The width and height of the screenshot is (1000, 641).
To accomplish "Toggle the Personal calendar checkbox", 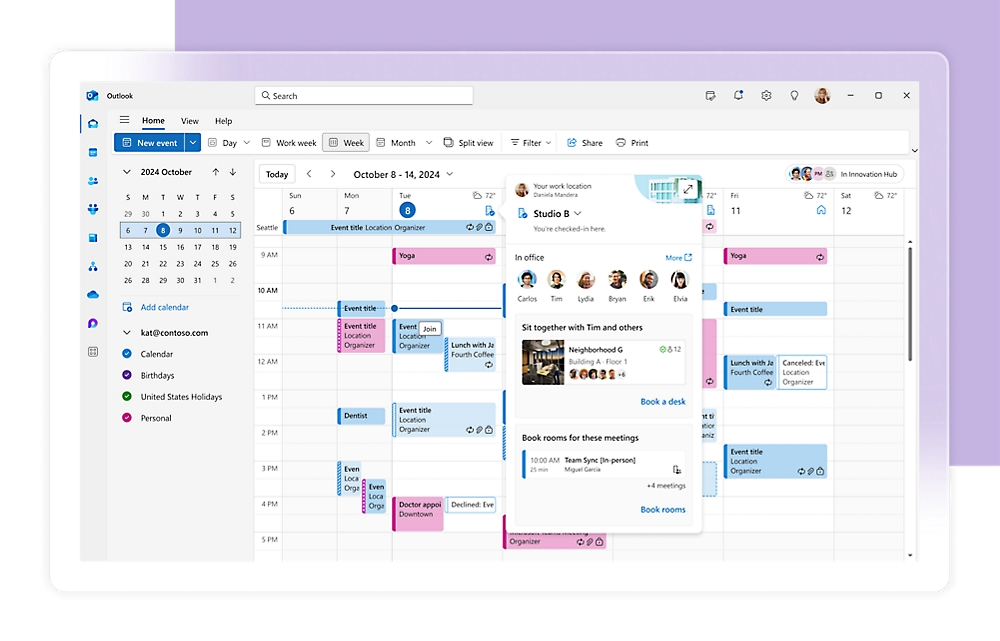I will pos(127,418).
